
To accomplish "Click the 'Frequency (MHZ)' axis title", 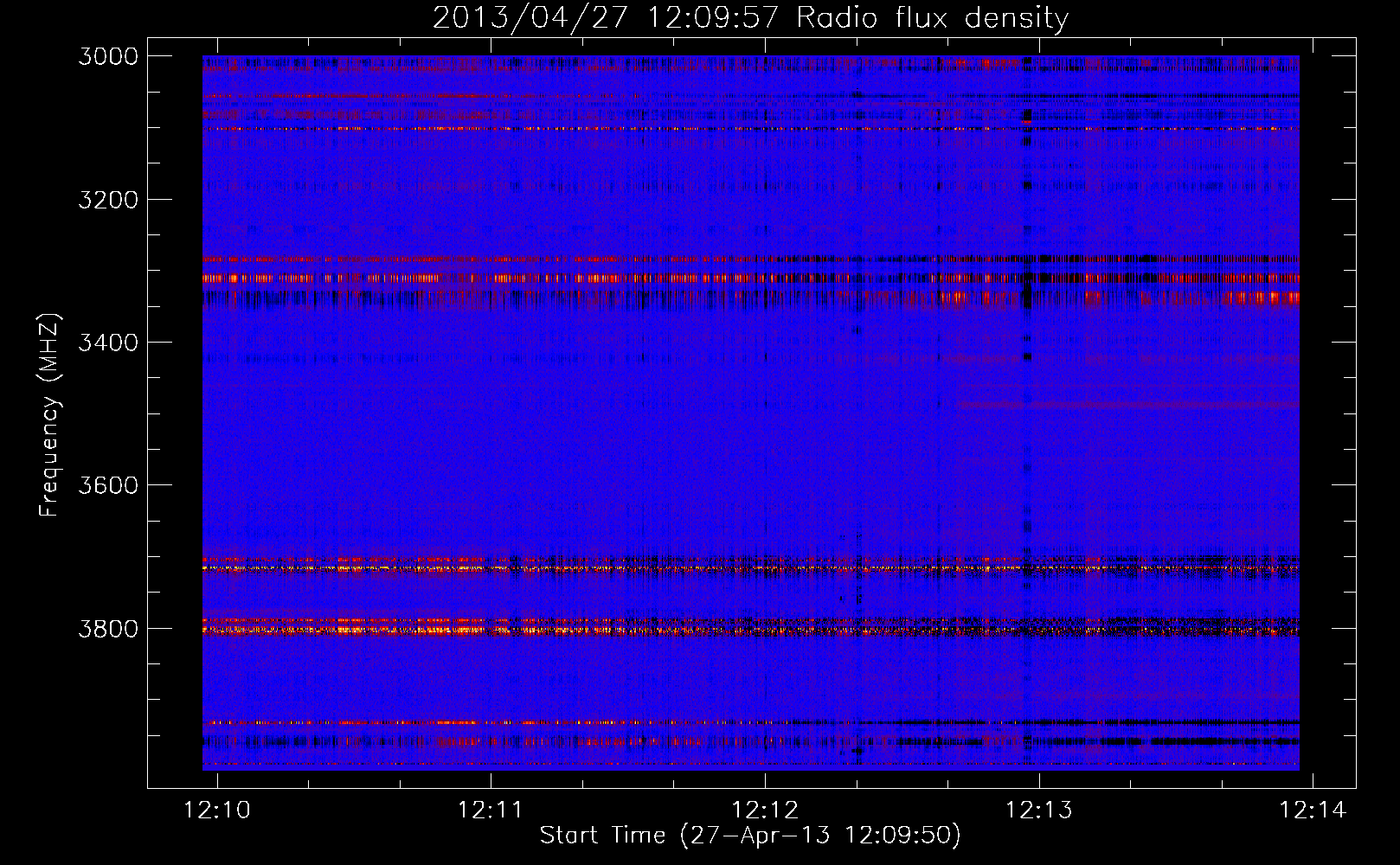I will point(50,415).
